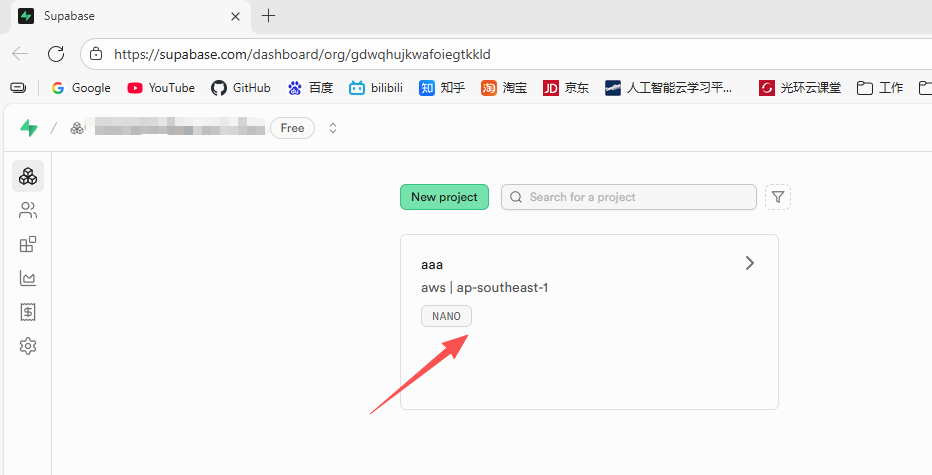The width and height of the screenshot is (932, 475).
Task: Click the NANO compute badge
Action: point(446,316)
